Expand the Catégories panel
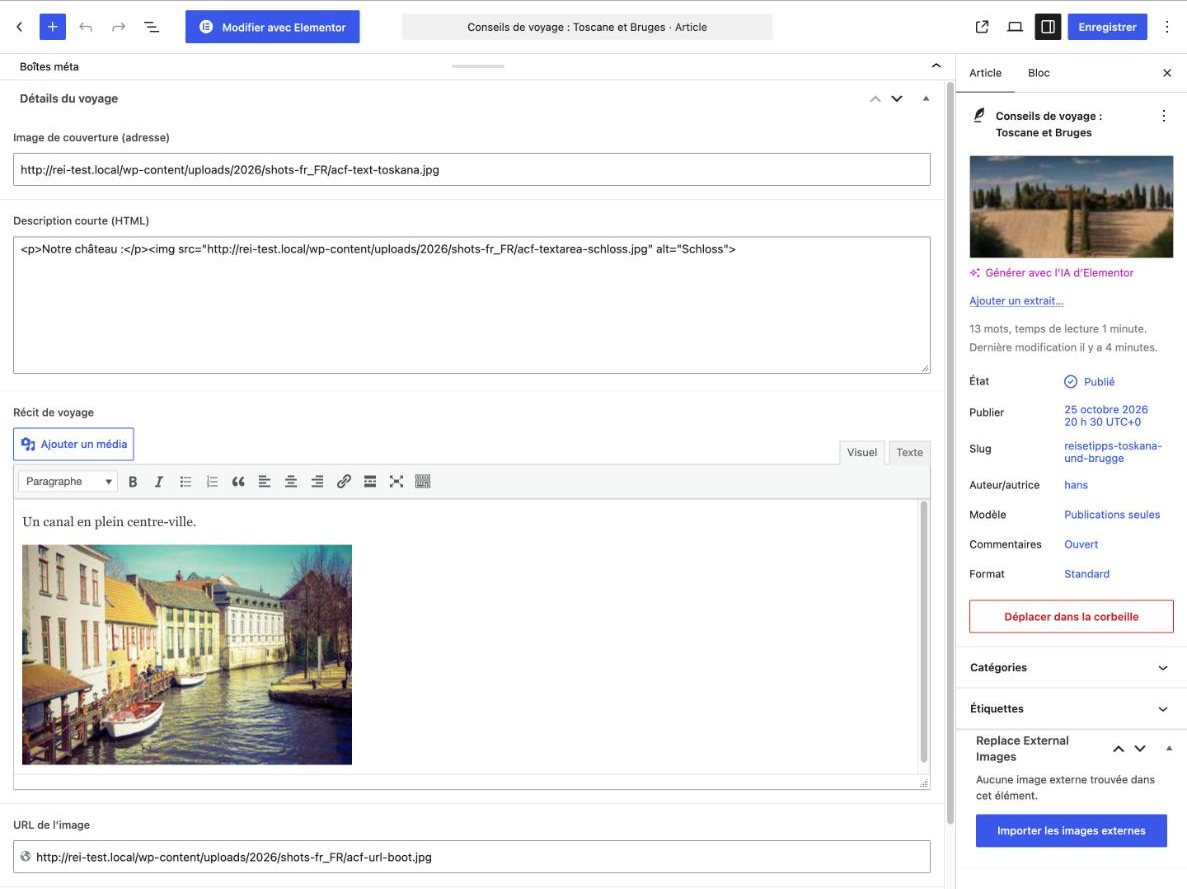1187x889 pixels. coord(1070,668)
